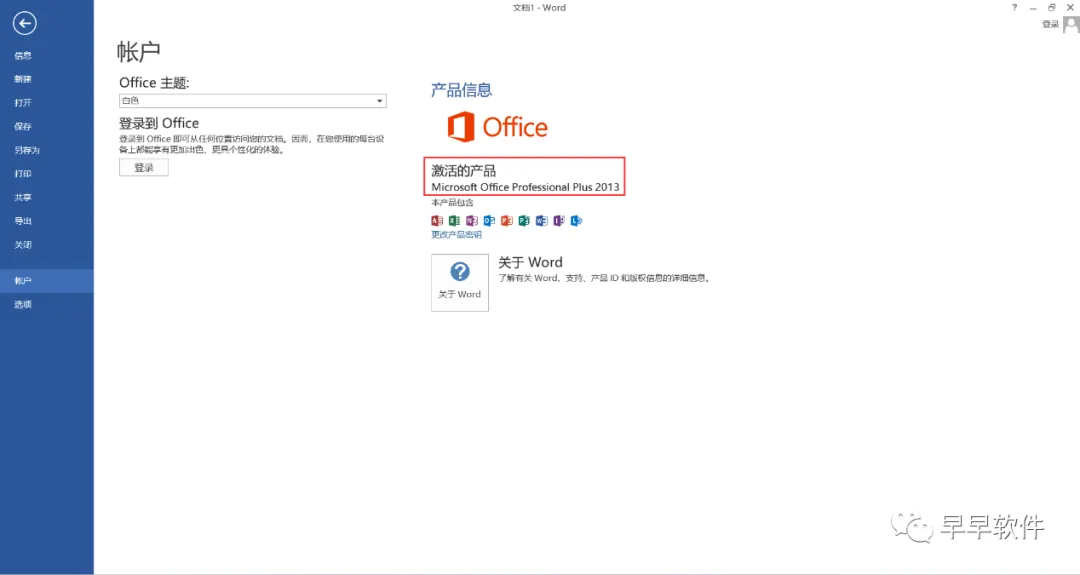This screenshot has width=1080, height=575.
Task: Click the Publisher product icon
Action: tap(524, 220)
